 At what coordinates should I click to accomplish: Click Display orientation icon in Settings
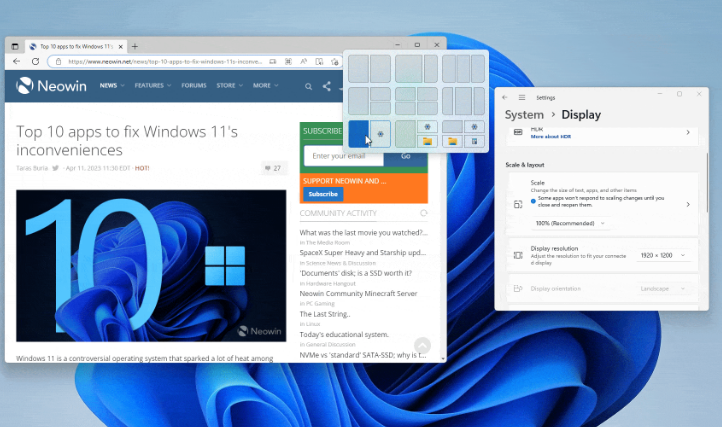[x=518, y=289]
